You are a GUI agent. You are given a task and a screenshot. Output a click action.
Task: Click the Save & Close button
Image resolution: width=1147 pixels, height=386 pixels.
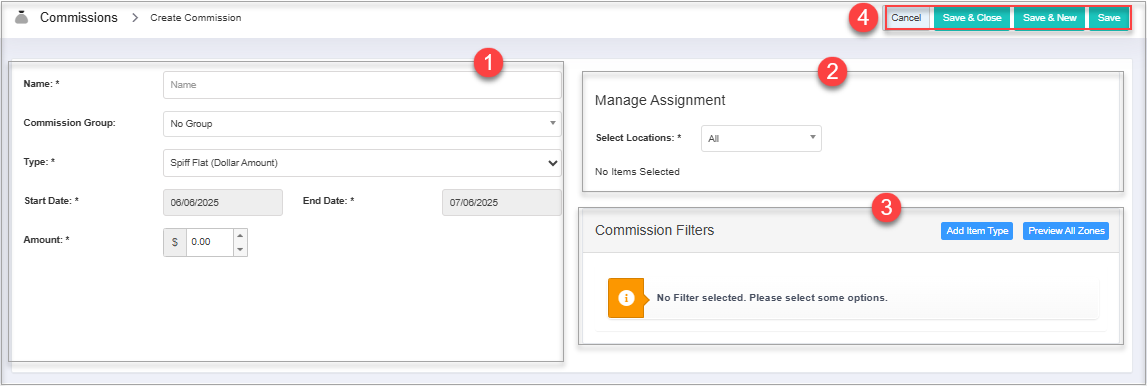(x=972, y=18)
